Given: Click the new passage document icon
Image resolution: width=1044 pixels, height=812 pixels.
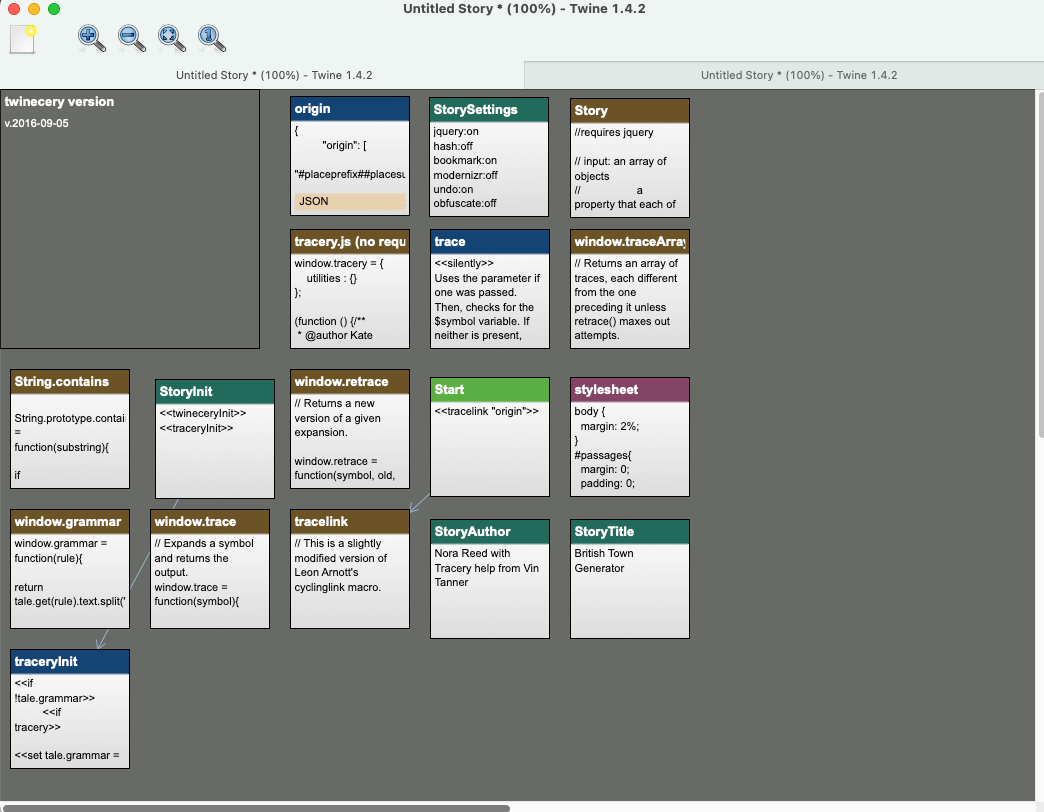Looking at the screenshot, I should (x=20, y=40).
